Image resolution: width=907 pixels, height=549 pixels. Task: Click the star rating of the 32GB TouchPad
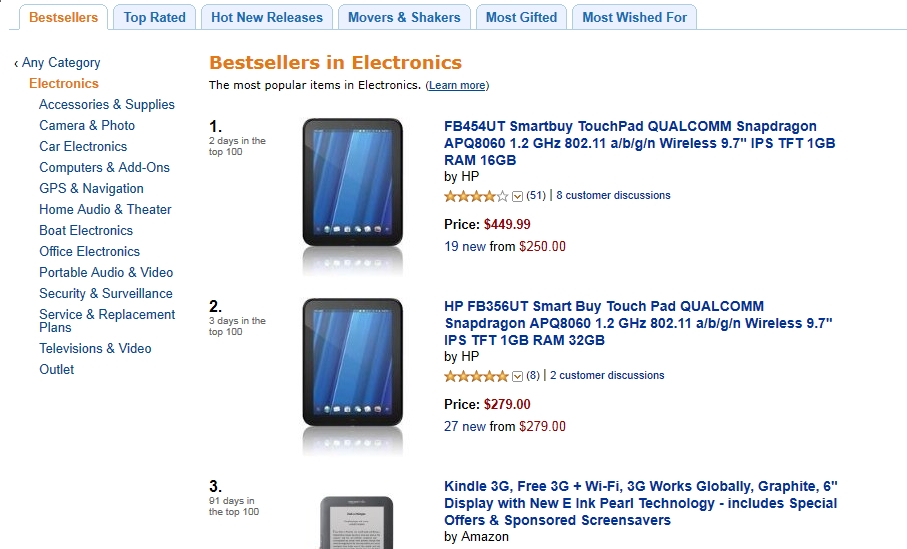pos(476,376)
